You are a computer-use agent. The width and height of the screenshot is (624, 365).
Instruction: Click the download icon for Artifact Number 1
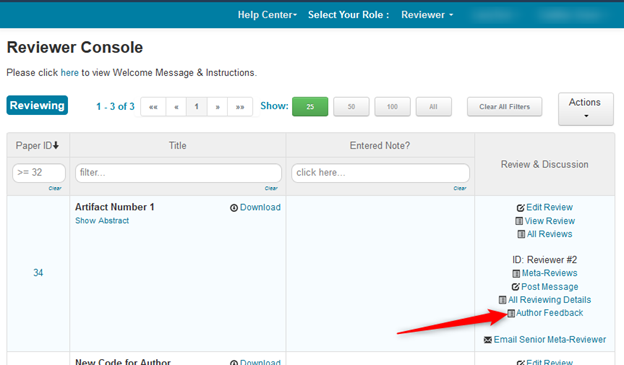pyautogui.click(x=234, y=208)
